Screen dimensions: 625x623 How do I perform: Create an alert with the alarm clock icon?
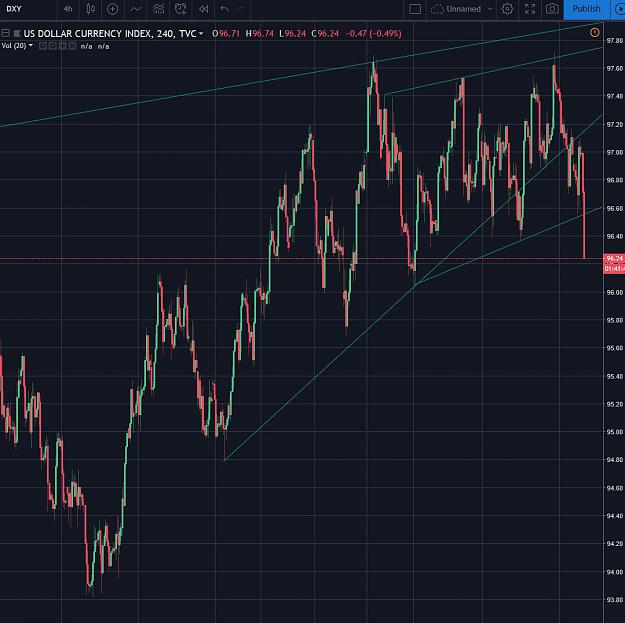(181, 9)
